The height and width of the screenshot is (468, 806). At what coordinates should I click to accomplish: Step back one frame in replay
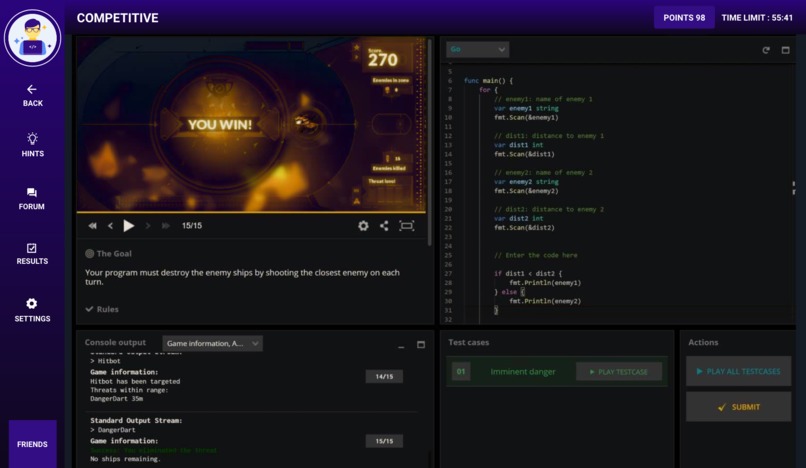point(110,226)
